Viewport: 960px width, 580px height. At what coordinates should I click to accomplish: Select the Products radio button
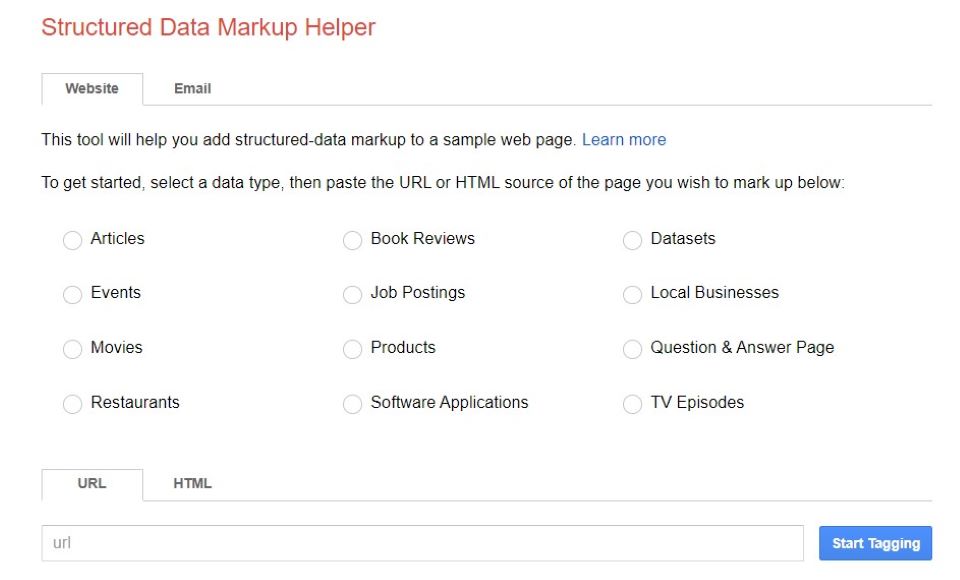352,349
